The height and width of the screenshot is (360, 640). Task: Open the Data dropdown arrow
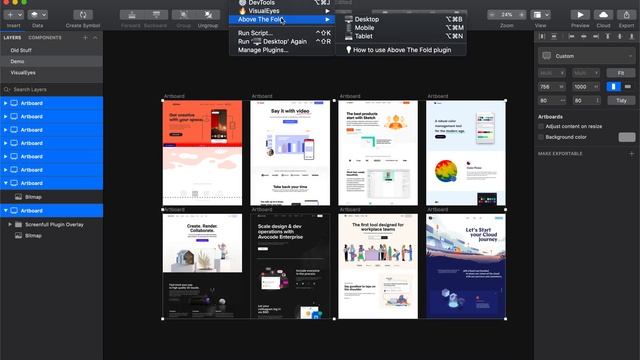44,15
